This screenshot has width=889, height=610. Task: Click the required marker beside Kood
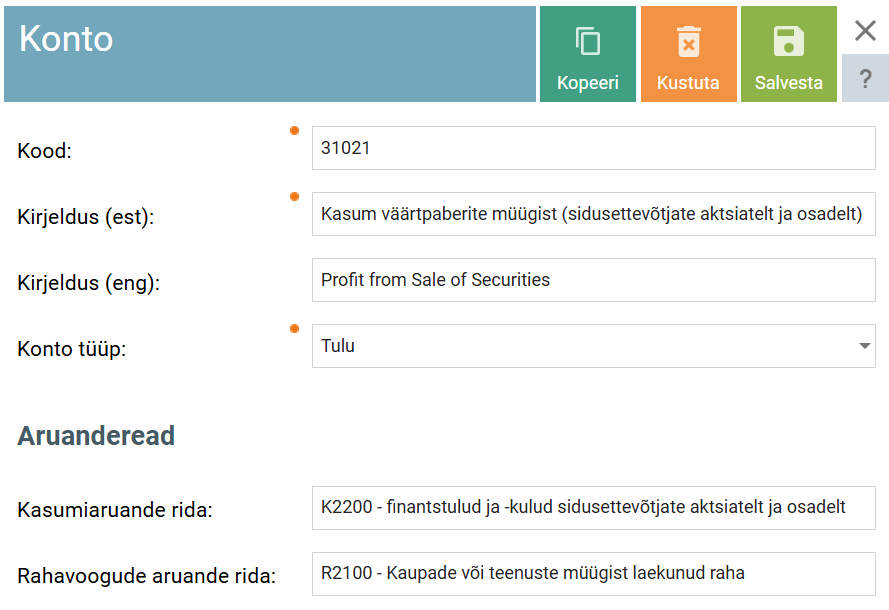(x=294, y=131)
